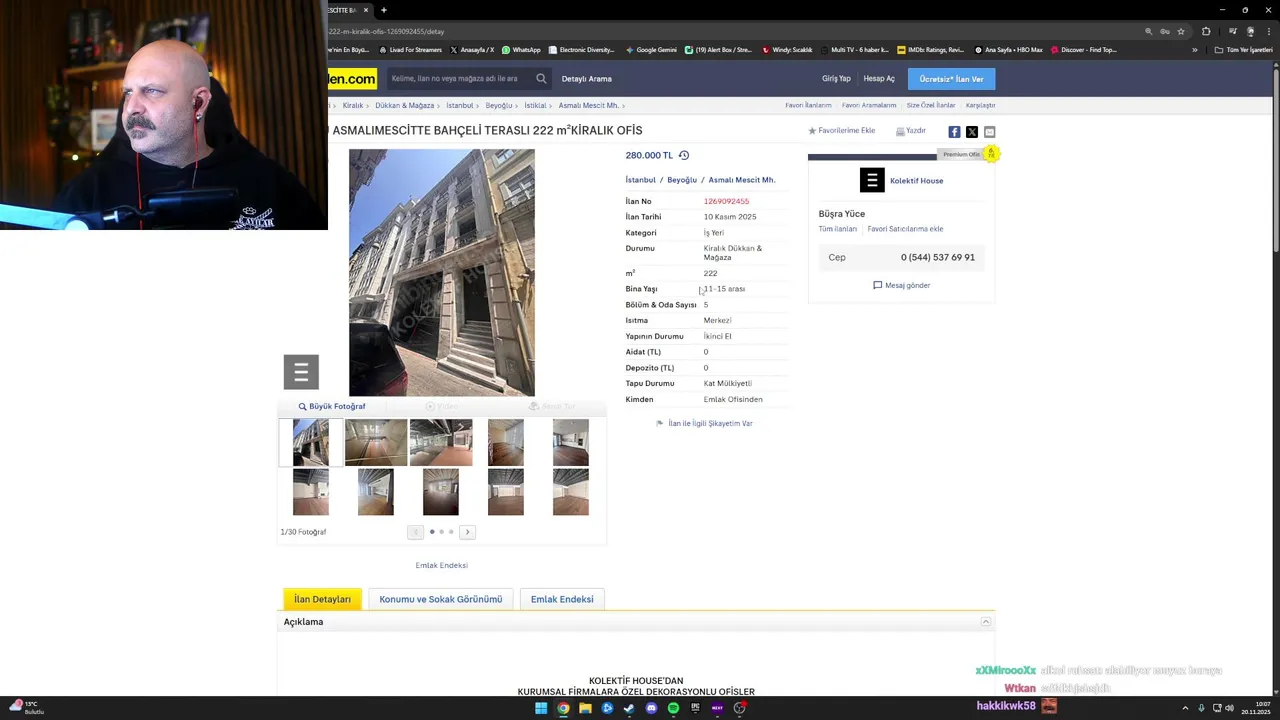Image resolution: width=1280 pixels, height=720 pixels.
Task: Click Favori İlanlarım menu link
Action: pyautogui.click(x=808, y=105)
